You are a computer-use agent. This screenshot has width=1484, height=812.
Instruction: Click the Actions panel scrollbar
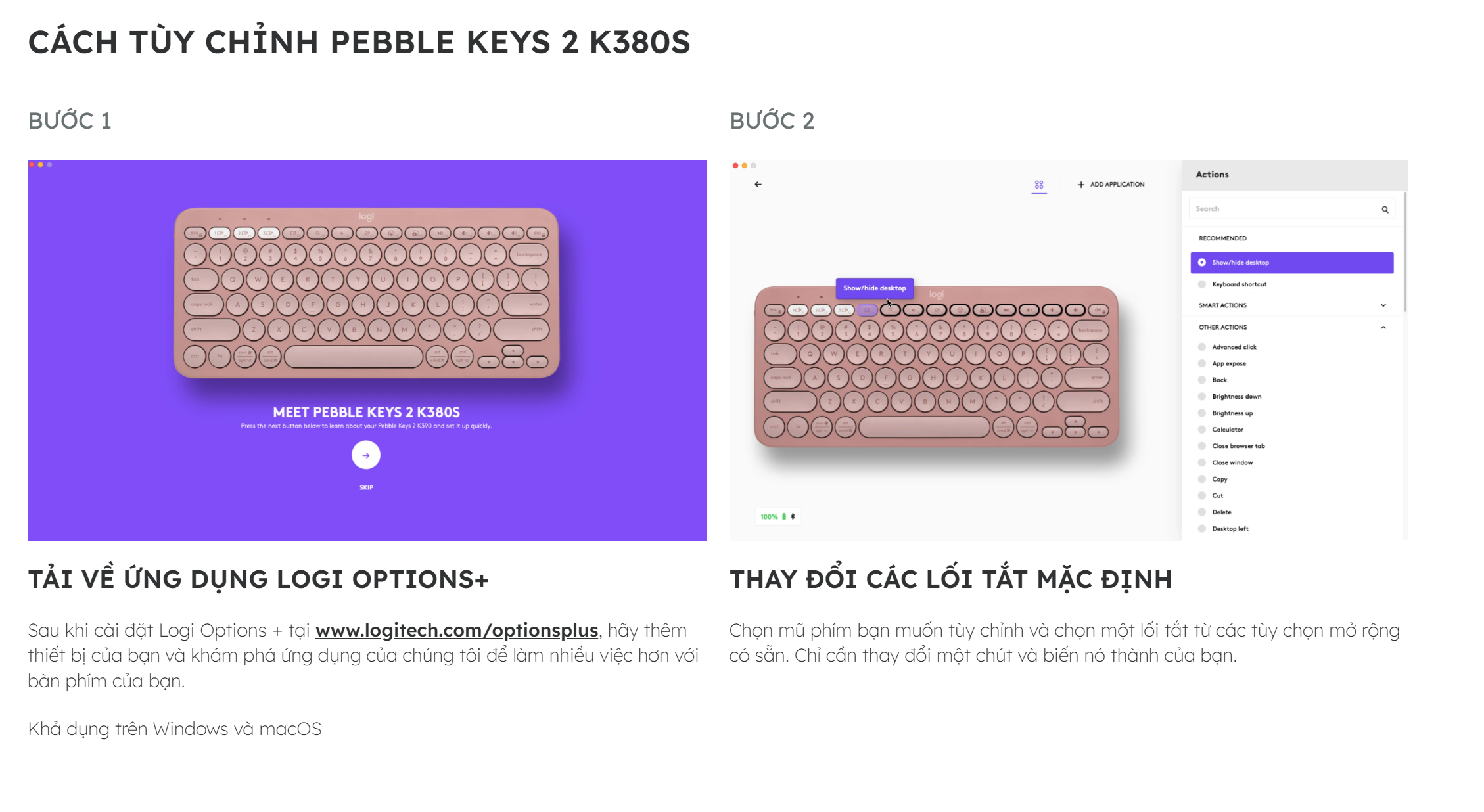[x=1405, y=252]
